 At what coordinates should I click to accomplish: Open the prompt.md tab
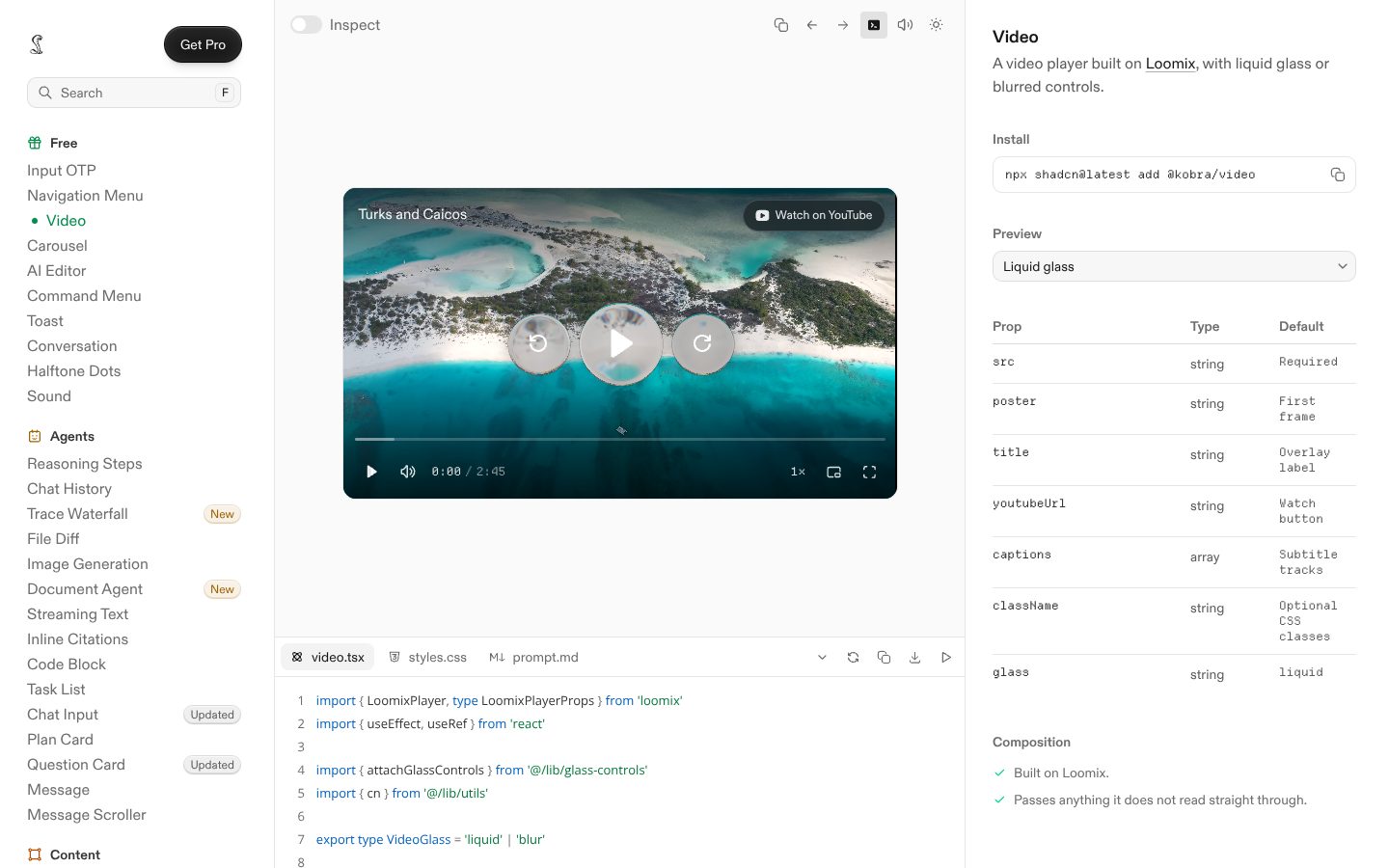click(x=533, y=657)
